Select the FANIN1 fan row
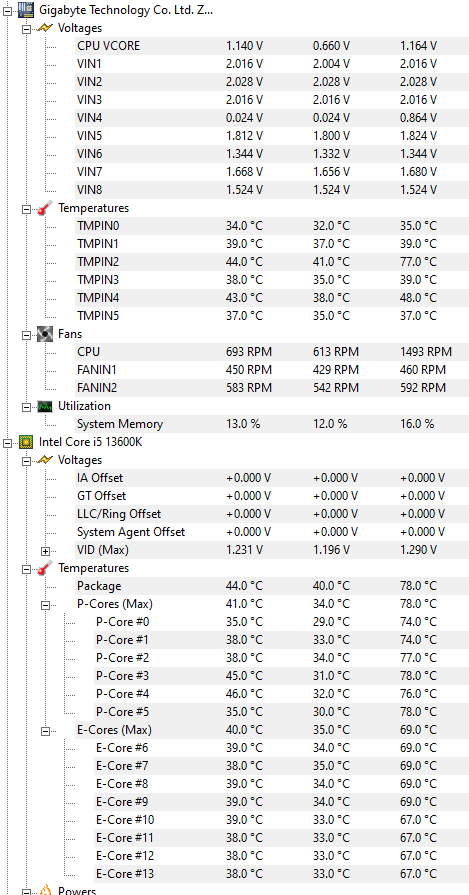469x895 pixels. pos(271,370)
